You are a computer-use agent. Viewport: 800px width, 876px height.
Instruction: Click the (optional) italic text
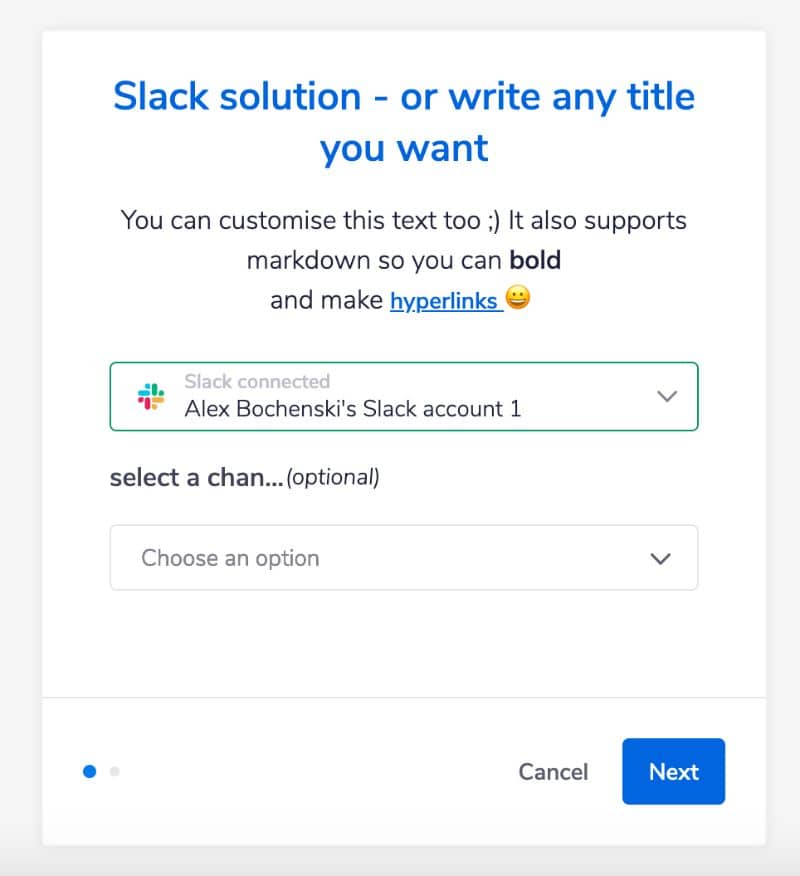[333, 478]
